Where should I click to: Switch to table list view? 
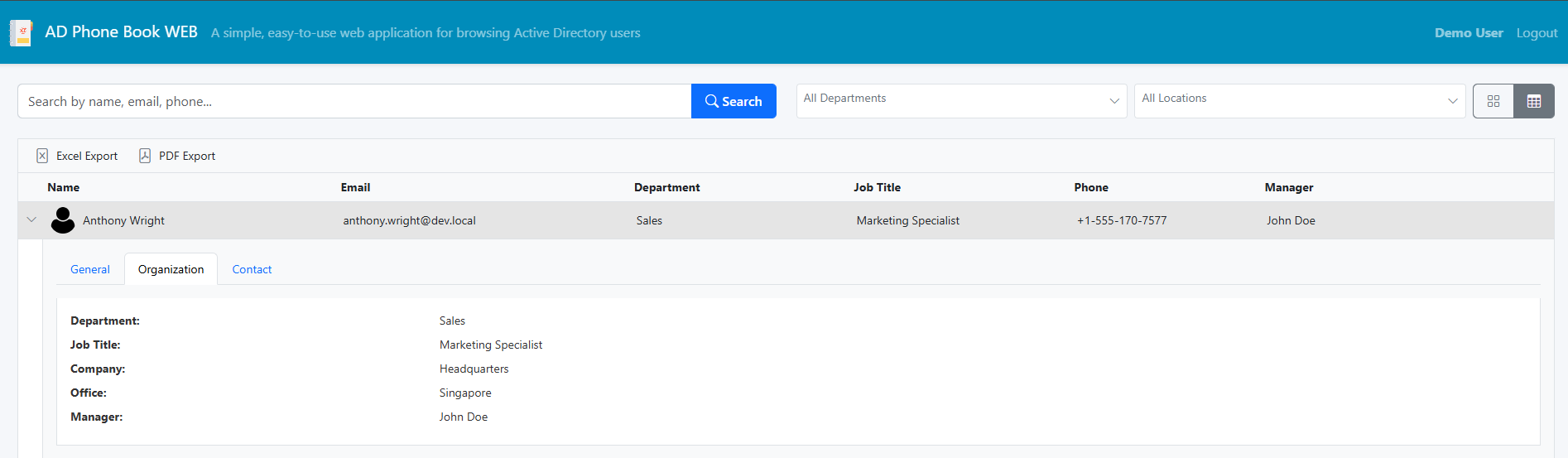[x=1534, y=101]
